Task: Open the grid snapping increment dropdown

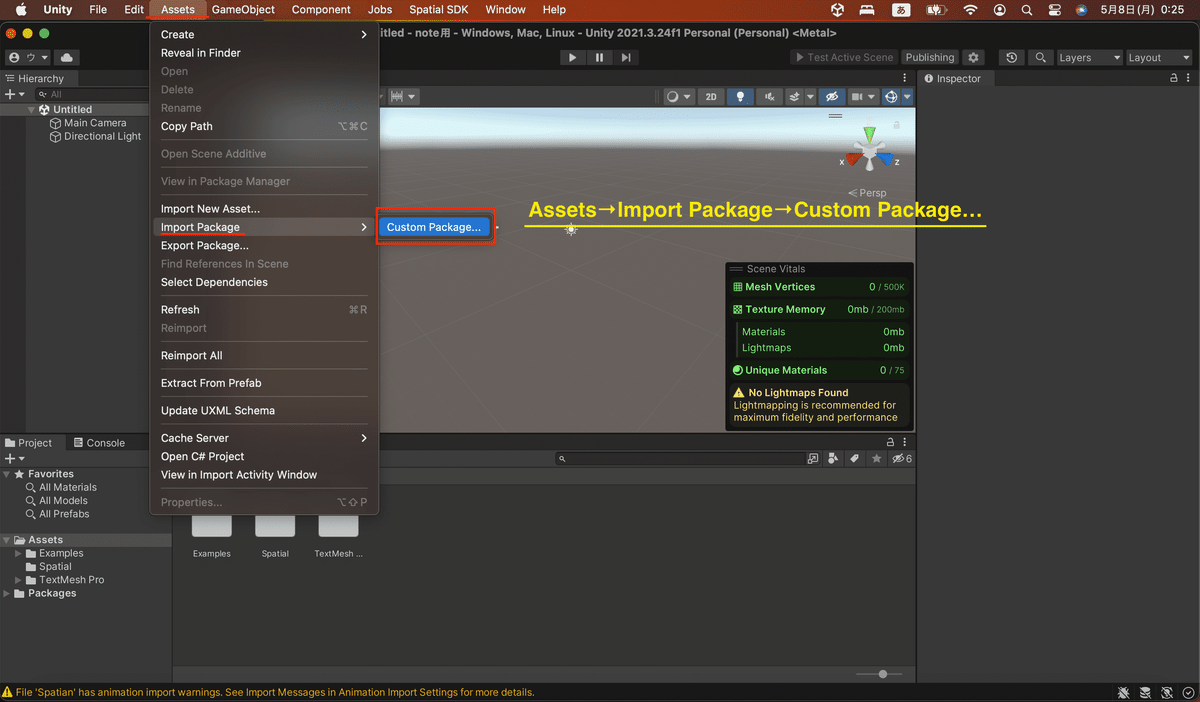Action: [x=403, y=97]
